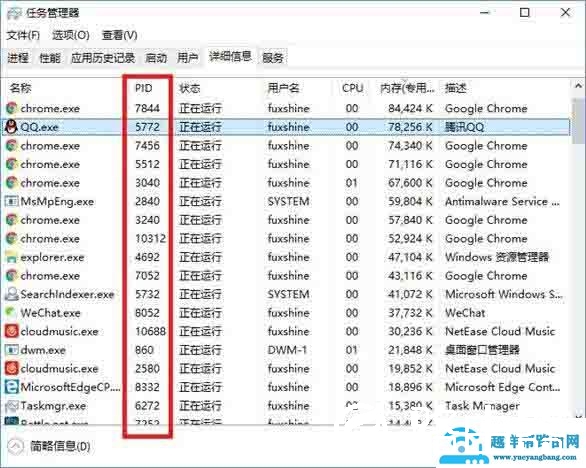Image resolution: width=586 pixels, height=468 pixels.
Task: Click SYSTEM user for SearchIndexer.exe
Action: point(288,294)
